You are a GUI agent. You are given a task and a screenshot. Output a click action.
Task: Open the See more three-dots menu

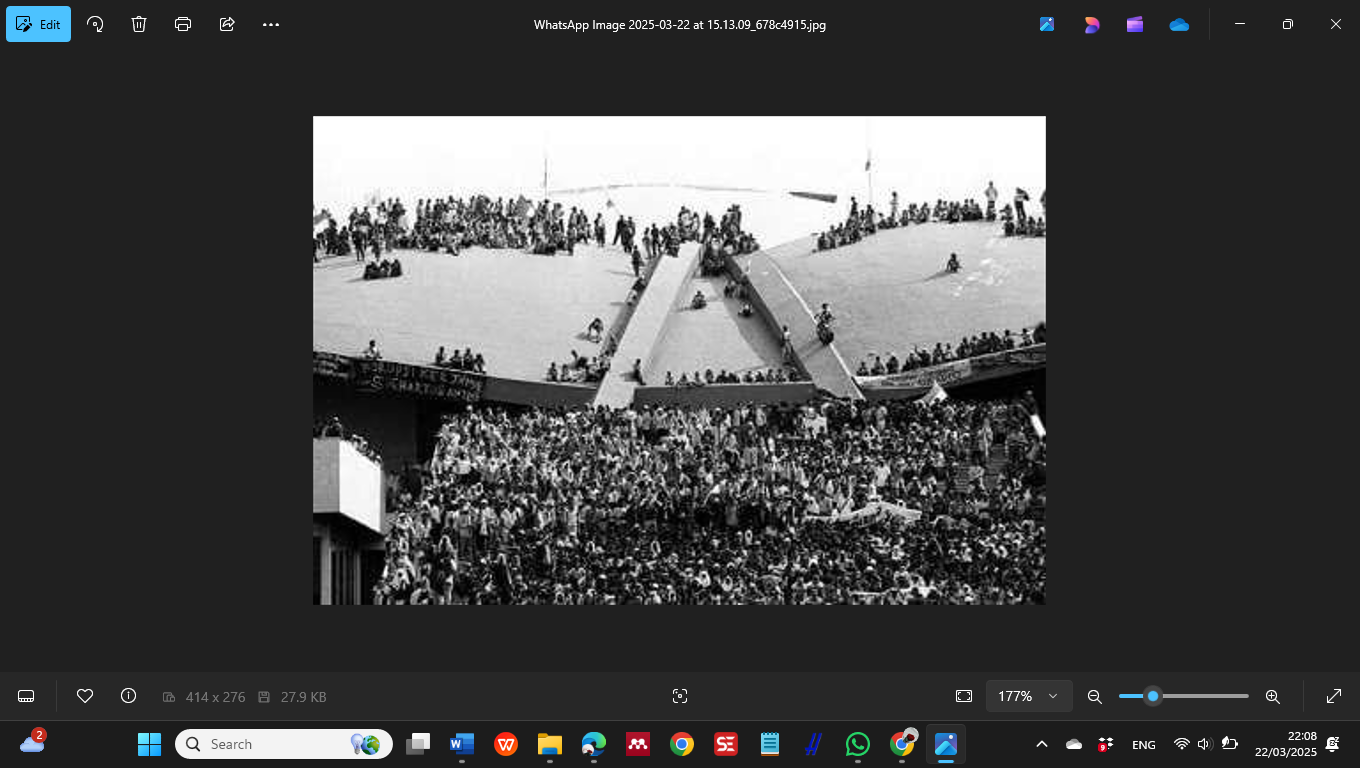click(271, 24)
